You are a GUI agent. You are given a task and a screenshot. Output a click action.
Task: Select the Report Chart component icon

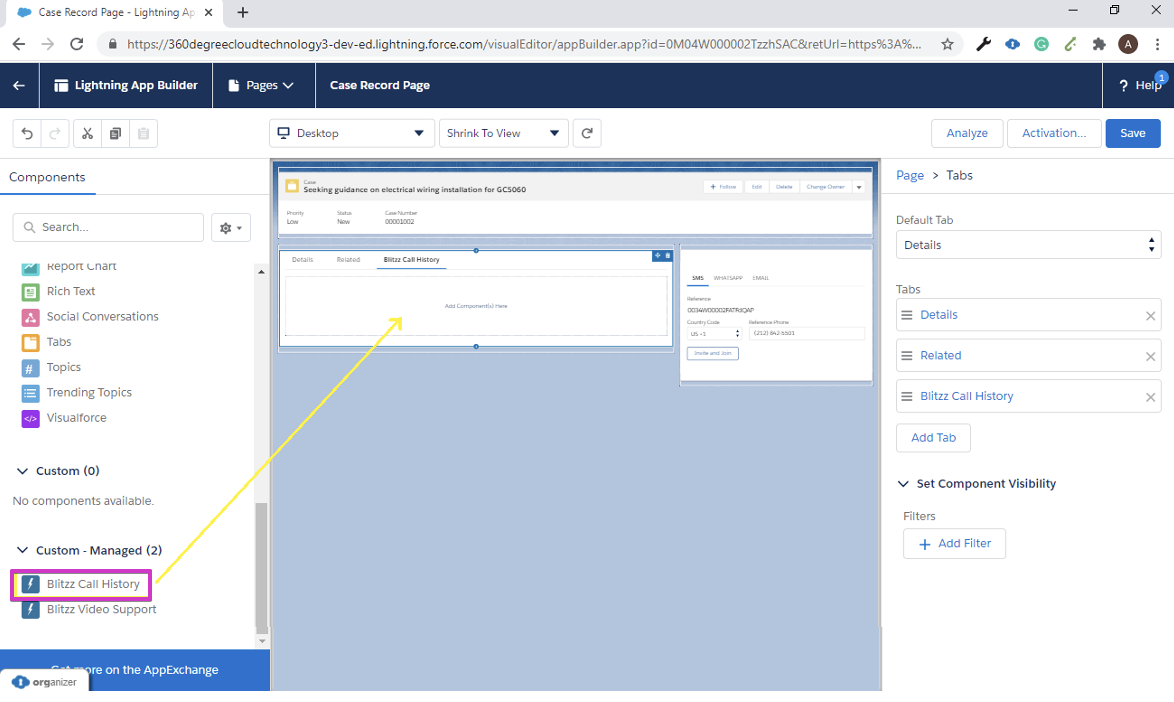(x=30, y=267)
